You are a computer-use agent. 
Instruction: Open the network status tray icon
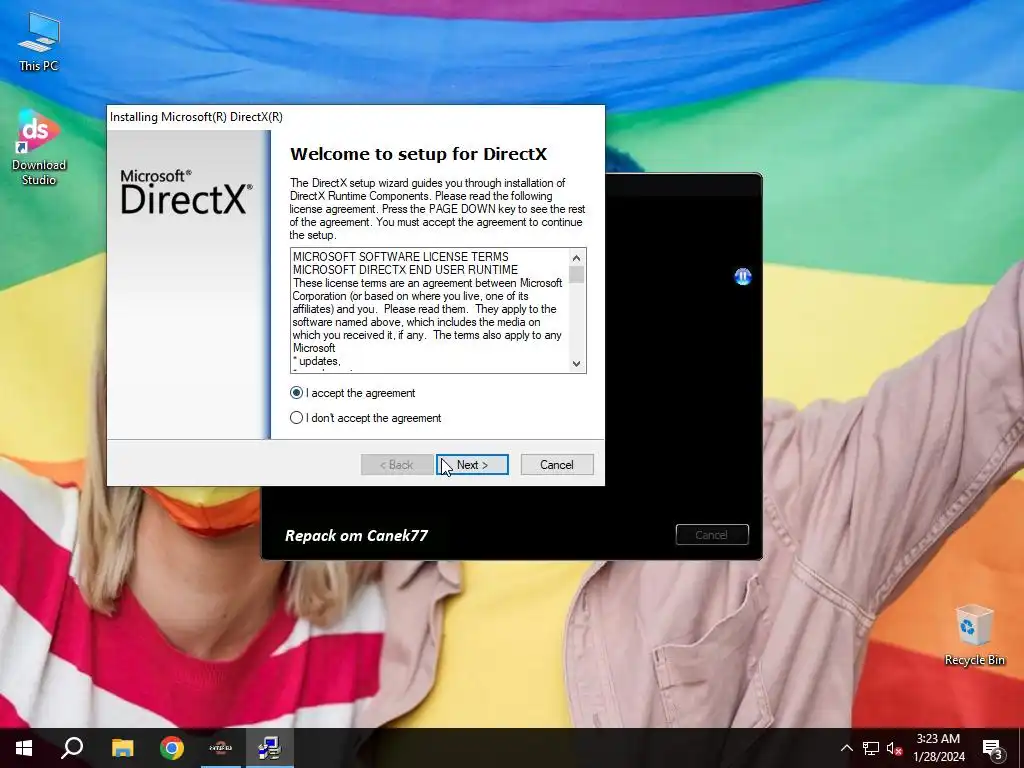point(871,748)
